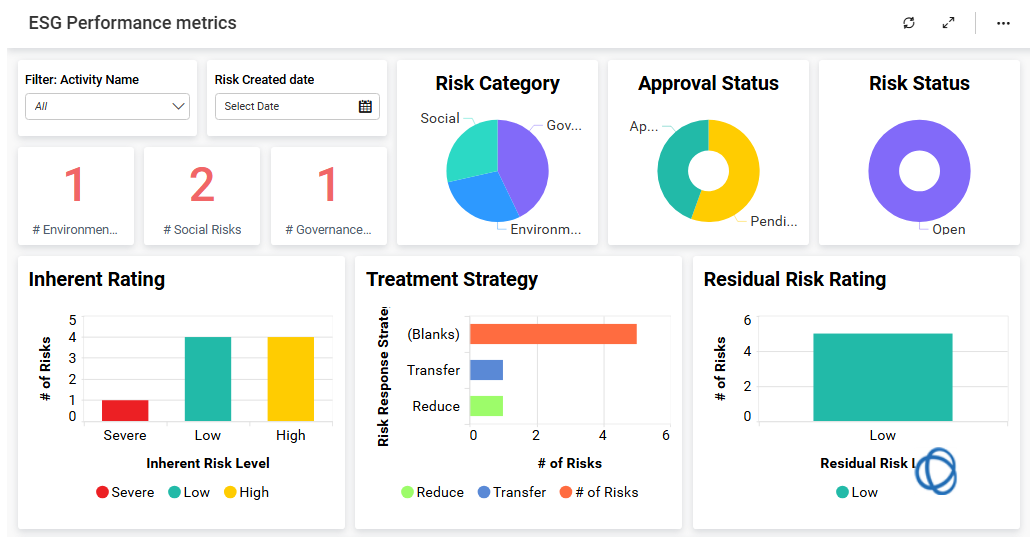1030x537 pixels.
Task: Expand dashboard to full screen
Action: (x=948, y=23)
